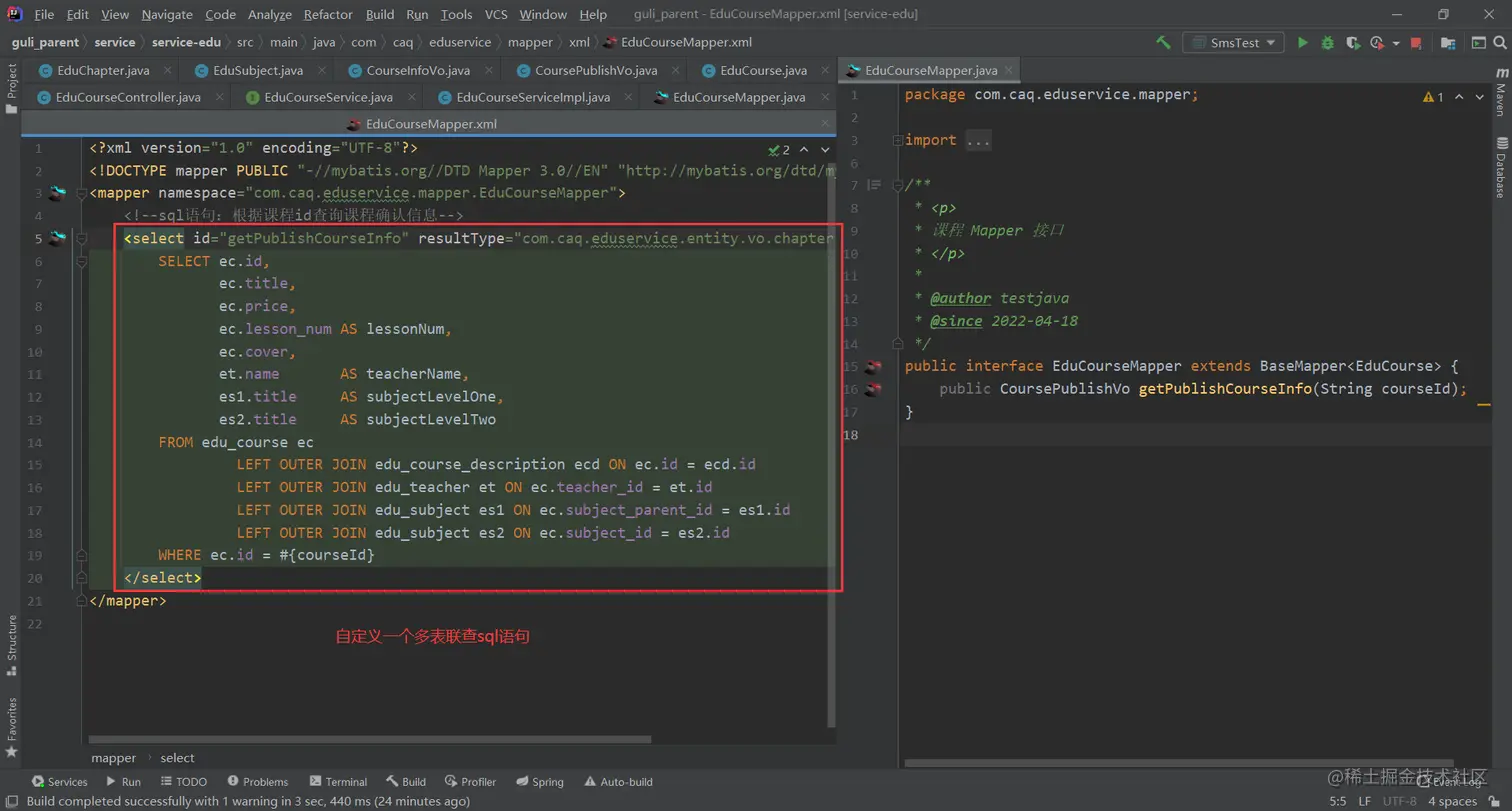This screenshot has width=1512, height=811.
Task: Collapse the fold marker at the closing mapper tag on line 21
Action: (x=81, y=601)
